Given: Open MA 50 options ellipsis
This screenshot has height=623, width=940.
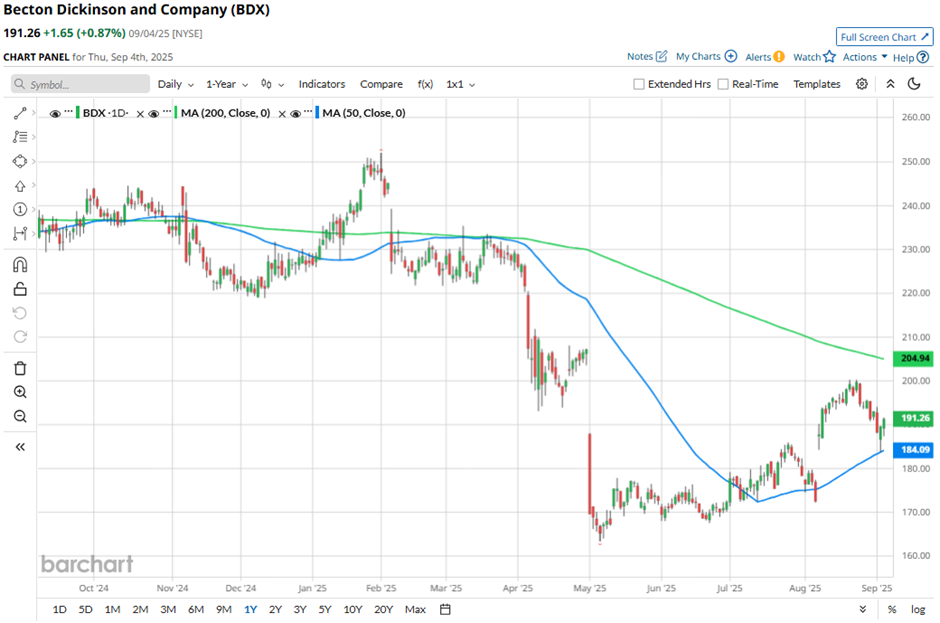Looking at the screenshot, I should 308,112.
